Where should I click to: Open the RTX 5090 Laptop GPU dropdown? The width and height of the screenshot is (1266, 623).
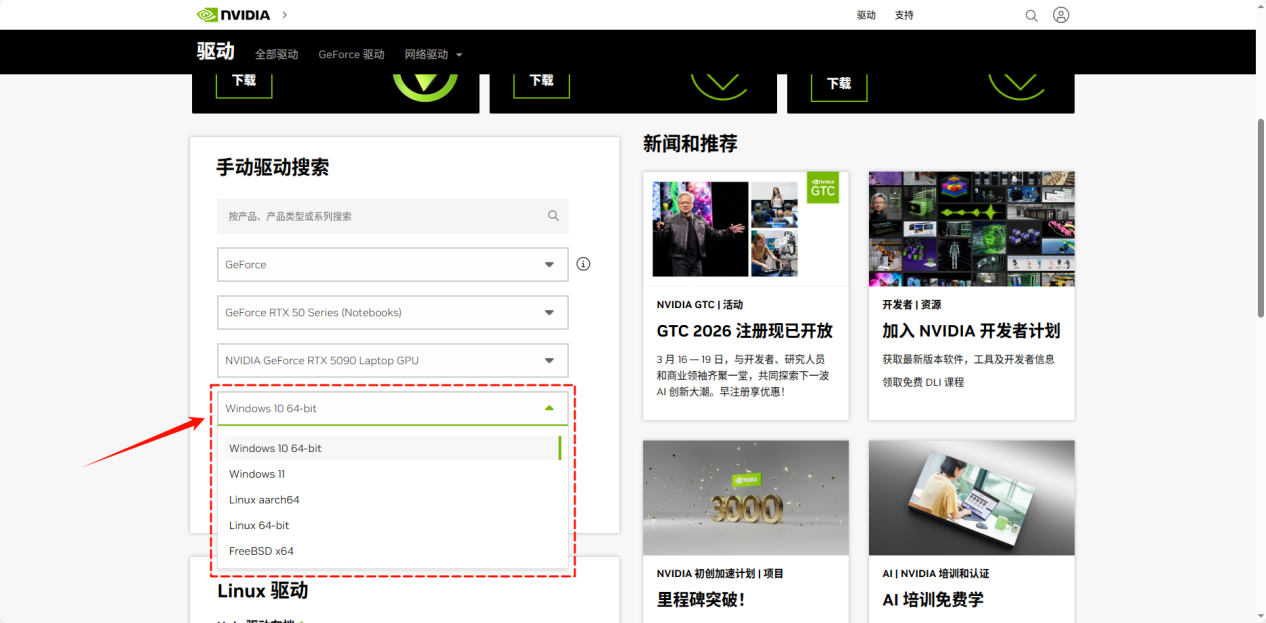[392, 361]
